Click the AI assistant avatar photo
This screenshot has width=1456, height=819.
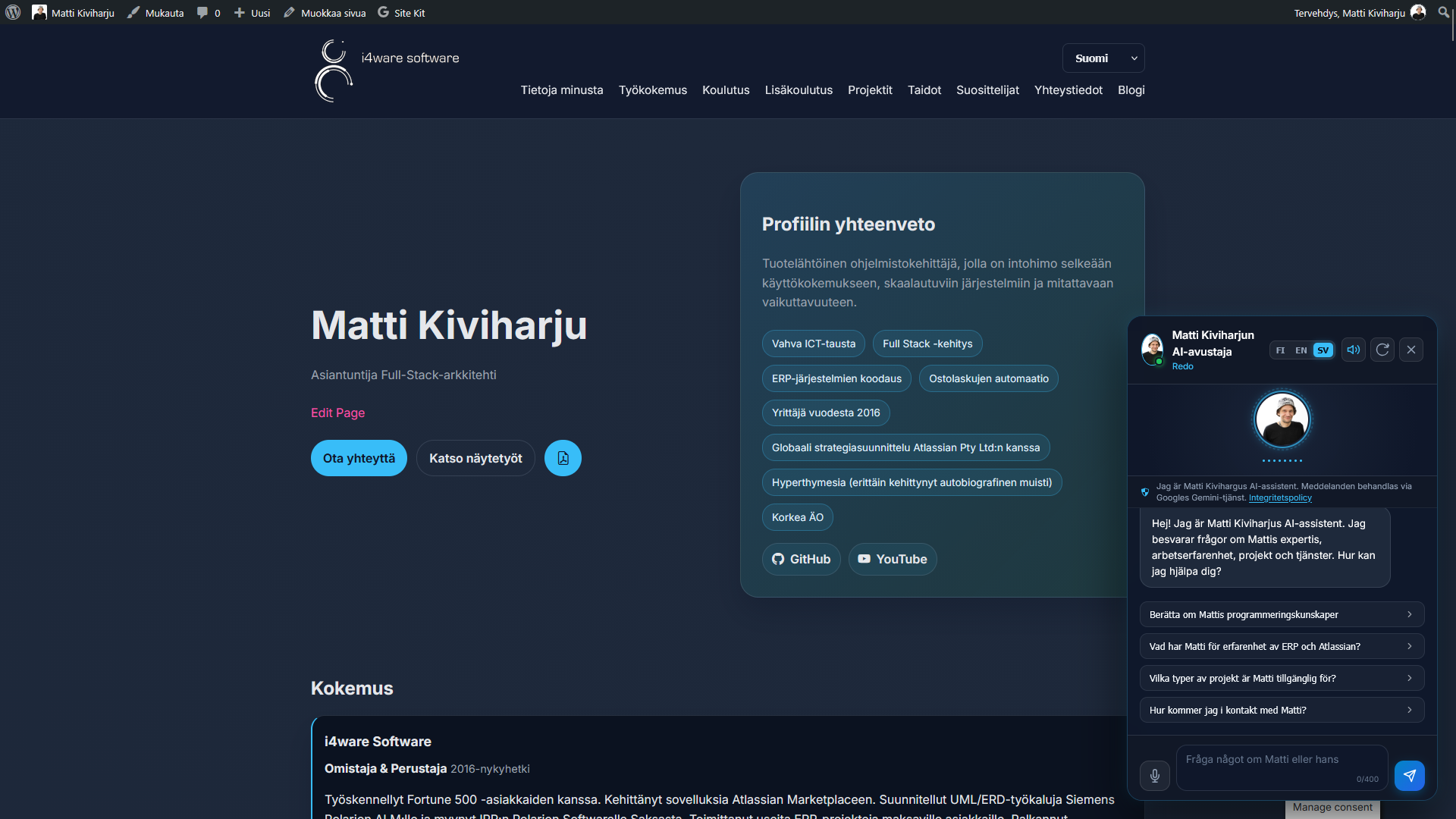click(x=1282, y=419)
